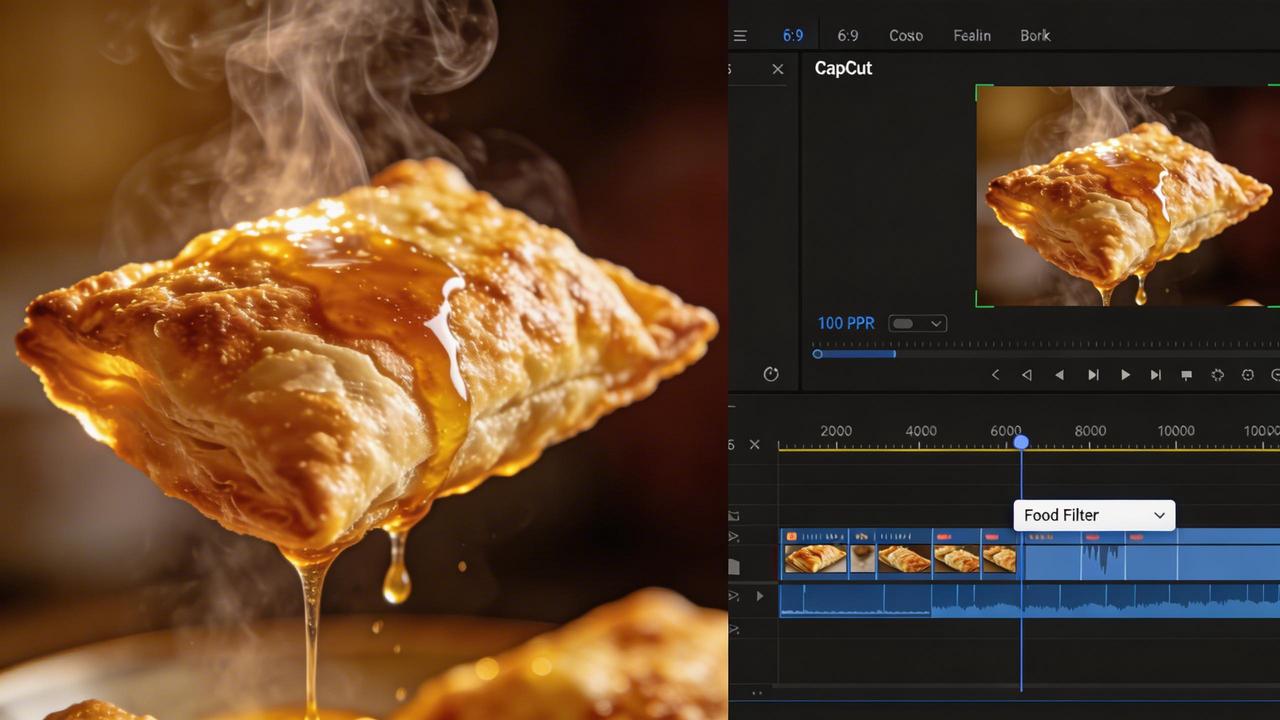
Task: Toggle the track lock icon on the timeline
Action: [733, 515]
